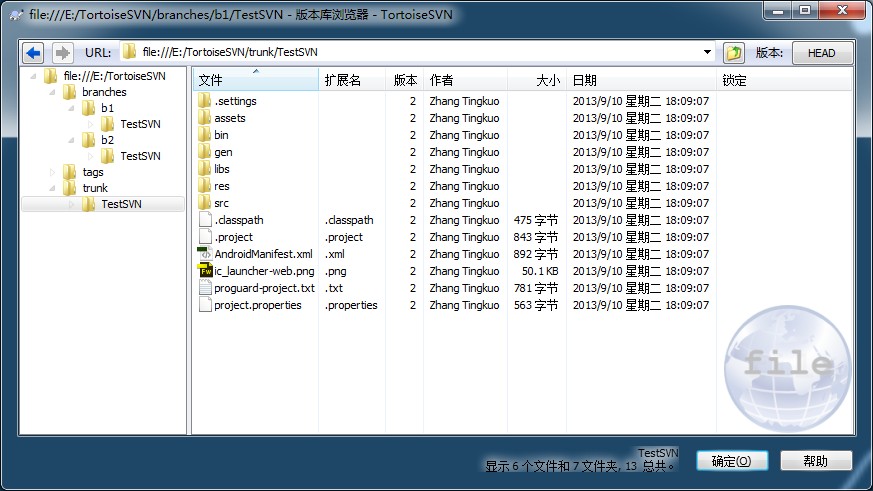This screenshot has width=873, height=491.
Task: Sort by 大小 column header
Action: [537, 80]
